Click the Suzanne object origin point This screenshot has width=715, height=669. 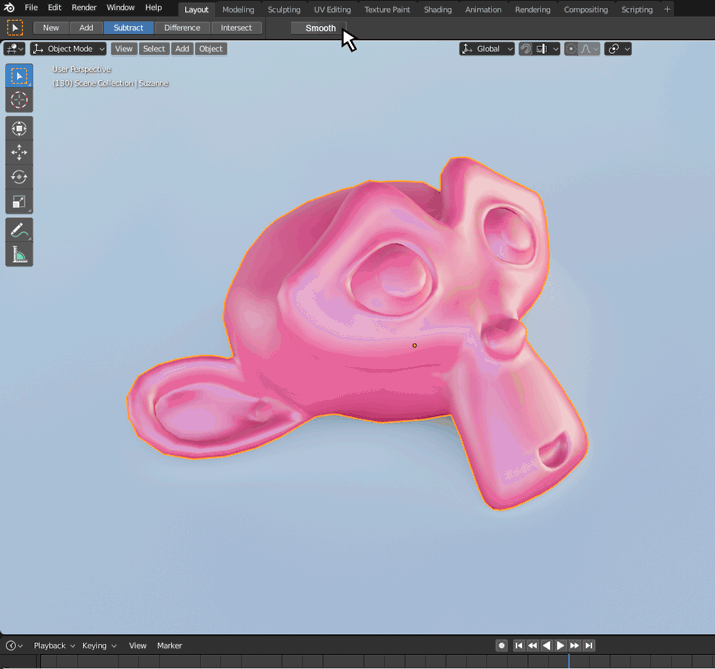(x=414, y=345)
